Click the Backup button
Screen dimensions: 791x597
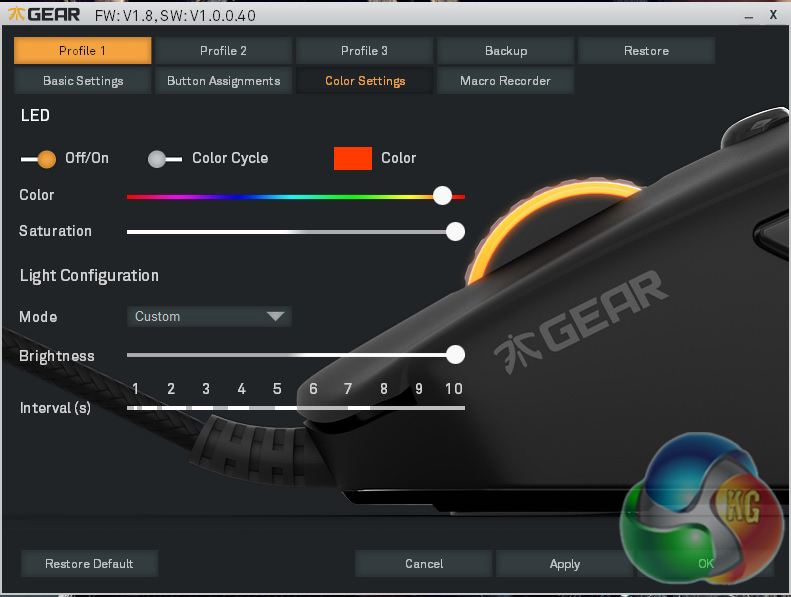tap(505, 50)
